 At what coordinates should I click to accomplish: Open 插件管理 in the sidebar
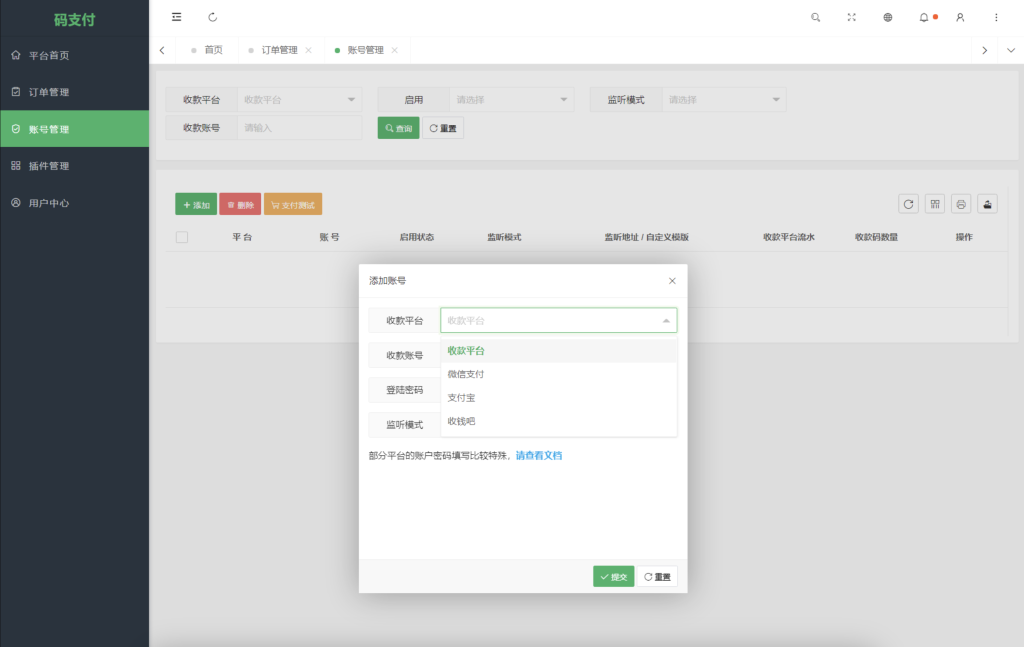(x=49, y=166)
